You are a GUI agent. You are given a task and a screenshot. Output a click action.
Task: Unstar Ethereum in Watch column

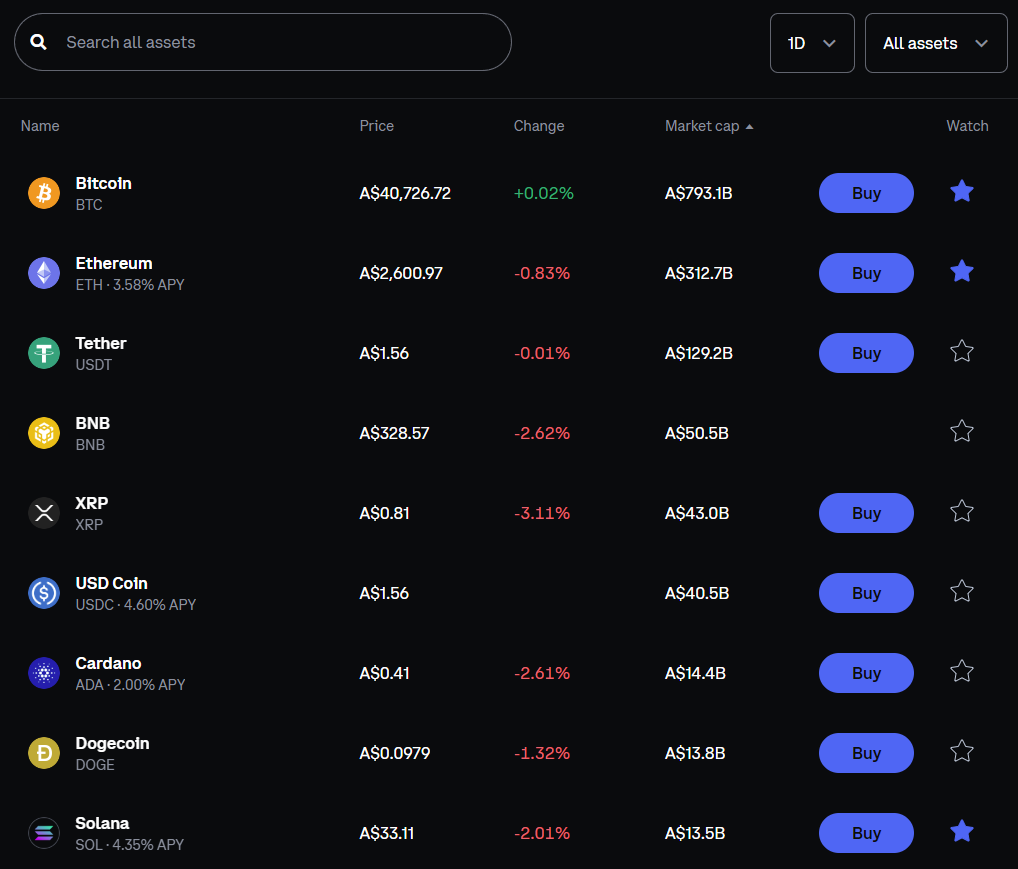(x=962, y=271)
